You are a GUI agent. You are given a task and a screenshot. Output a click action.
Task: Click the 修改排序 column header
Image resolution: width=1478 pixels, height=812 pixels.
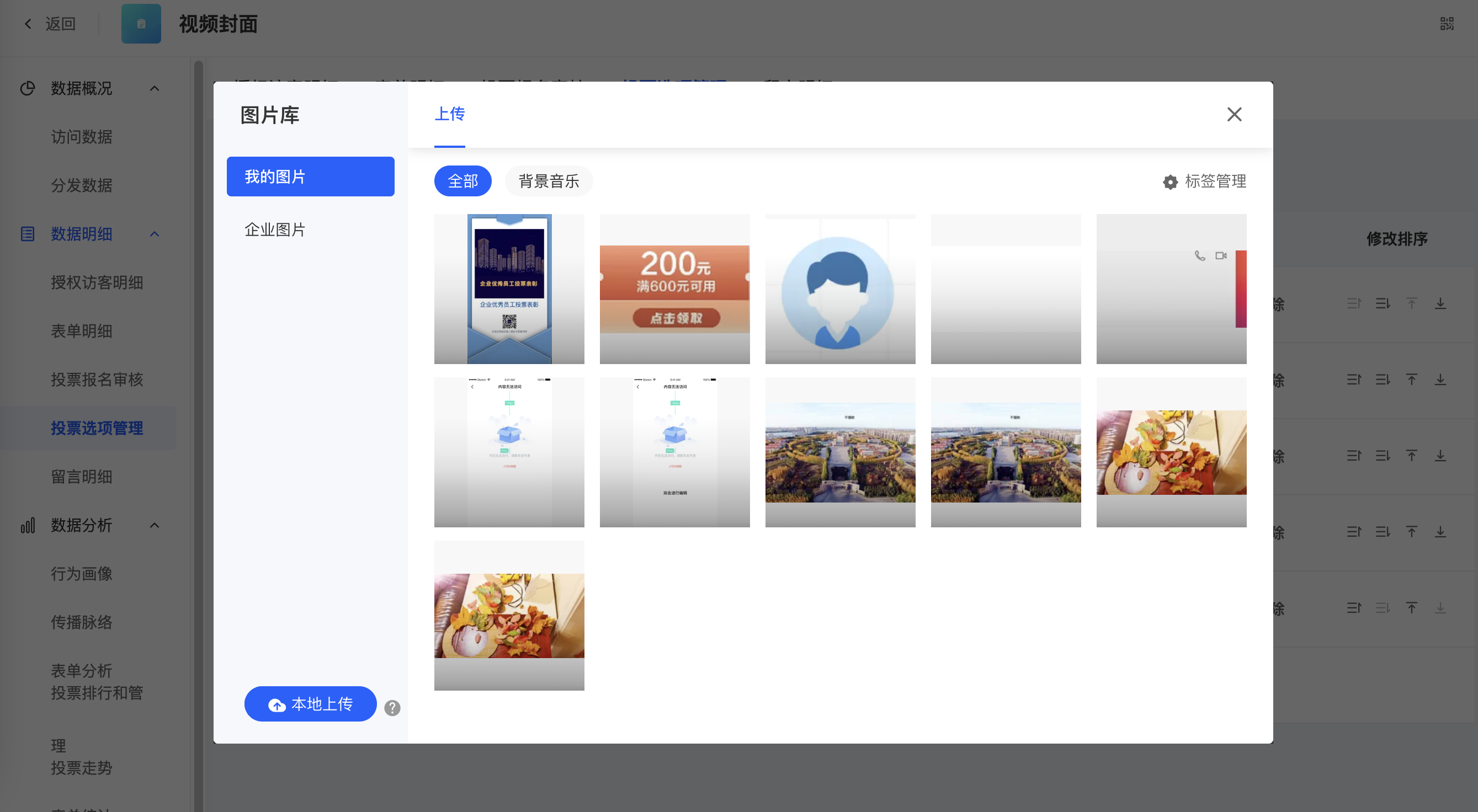click(x=1396, y=238)
